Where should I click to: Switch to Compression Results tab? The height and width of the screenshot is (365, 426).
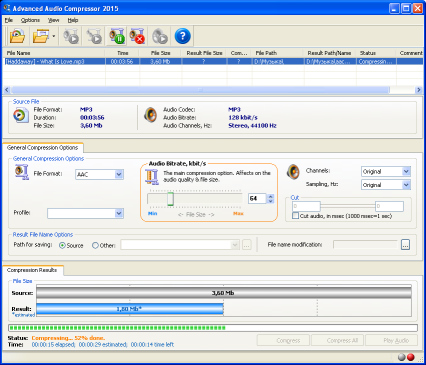pyautogui.click(x=32, y=270)
